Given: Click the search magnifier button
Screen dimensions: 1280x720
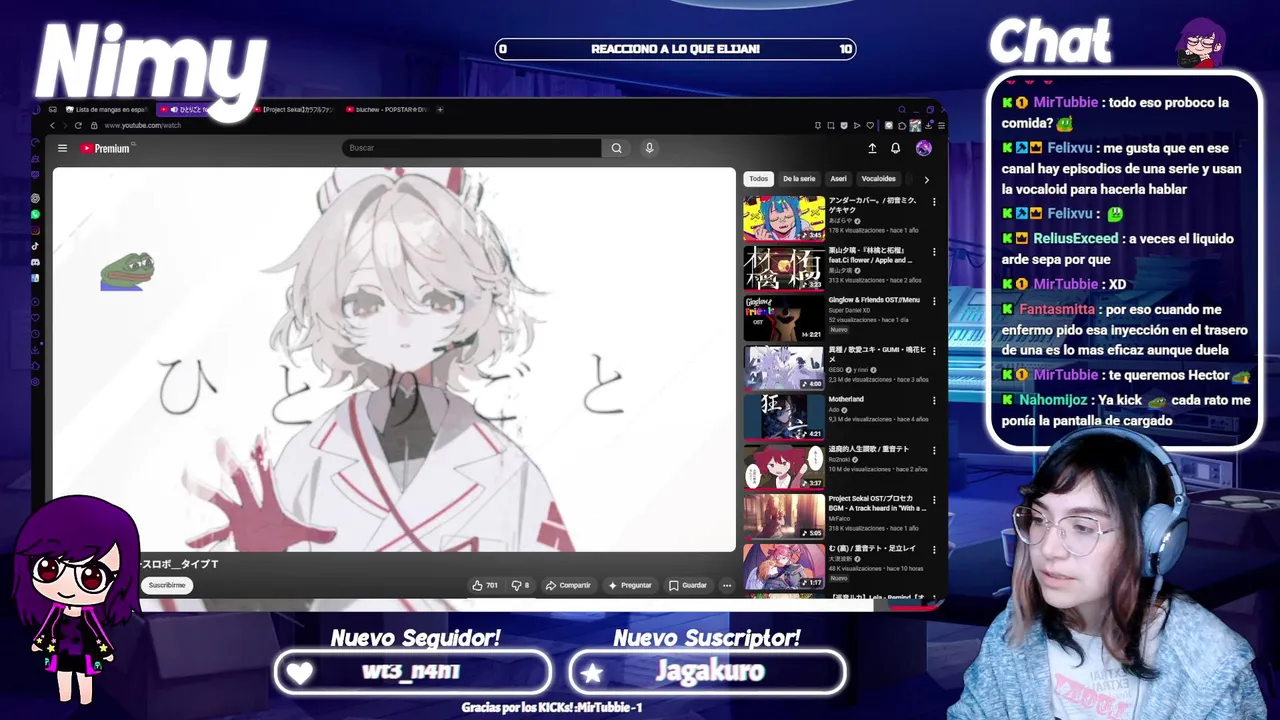Looking at the screenshot, I should point(616,148).
